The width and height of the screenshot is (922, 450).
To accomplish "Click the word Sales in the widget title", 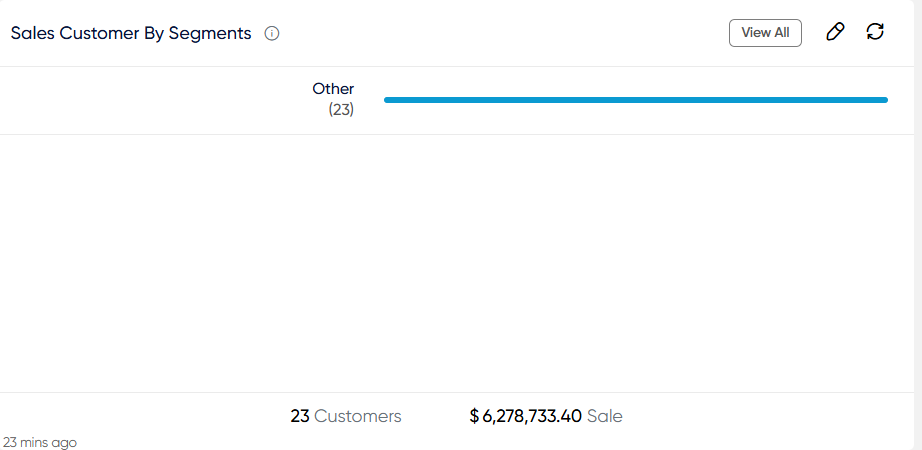I will [x=33, y=34].
